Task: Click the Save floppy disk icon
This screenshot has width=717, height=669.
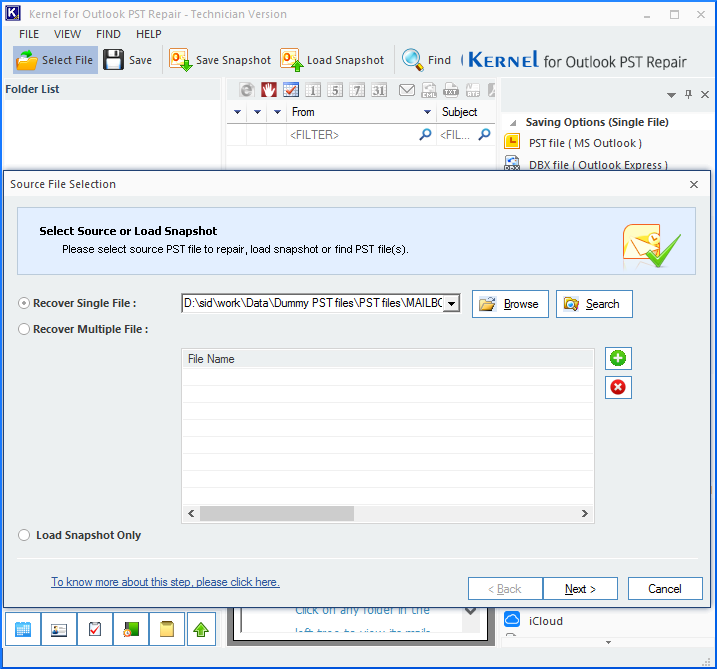Action: pos(113,60)
